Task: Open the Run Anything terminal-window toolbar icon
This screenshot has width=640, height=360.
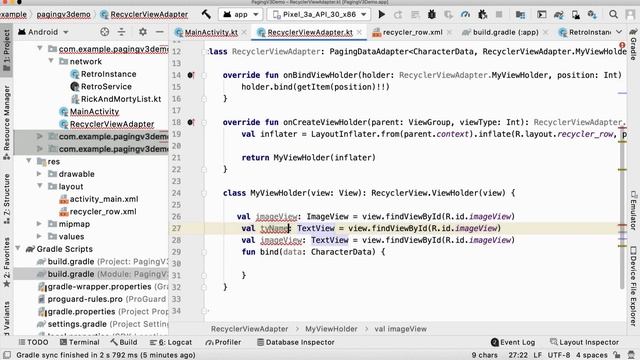Action: (542, 15)
